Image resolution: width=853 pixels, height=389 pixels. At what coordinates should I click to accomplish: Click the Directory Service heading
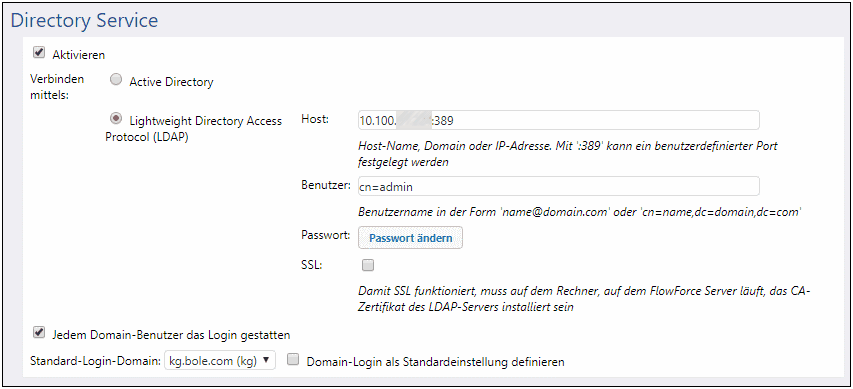(x=84, y=20)
